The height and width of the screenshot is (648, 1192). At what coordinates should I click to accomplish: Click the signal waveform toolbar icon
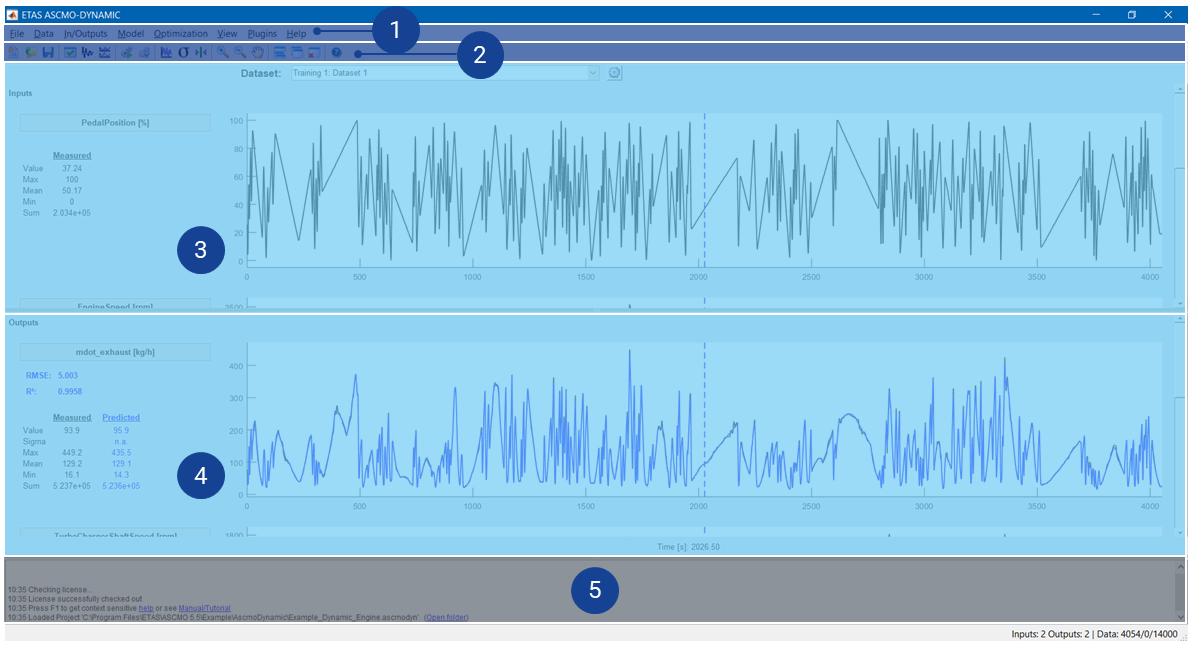[88, 52]
